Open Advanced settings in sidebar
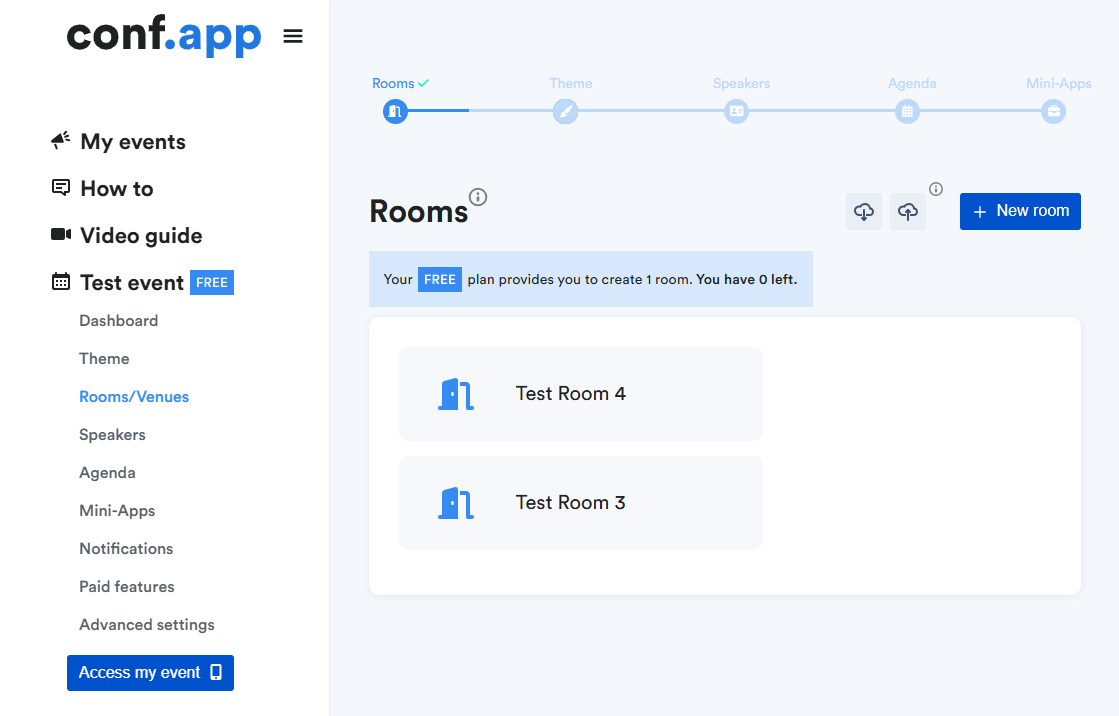1119x716 pixels. (x=147, y=625)
